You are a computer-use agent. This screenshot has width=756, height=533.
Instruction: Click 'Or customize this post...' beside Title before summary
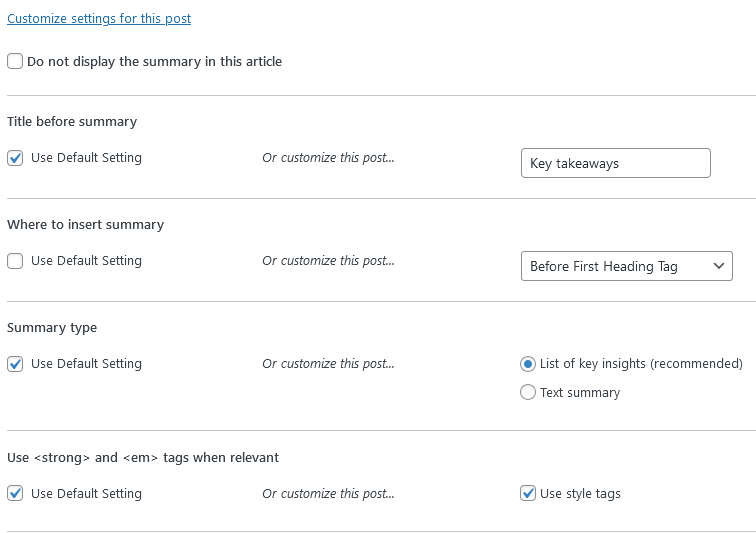point(328,158)
